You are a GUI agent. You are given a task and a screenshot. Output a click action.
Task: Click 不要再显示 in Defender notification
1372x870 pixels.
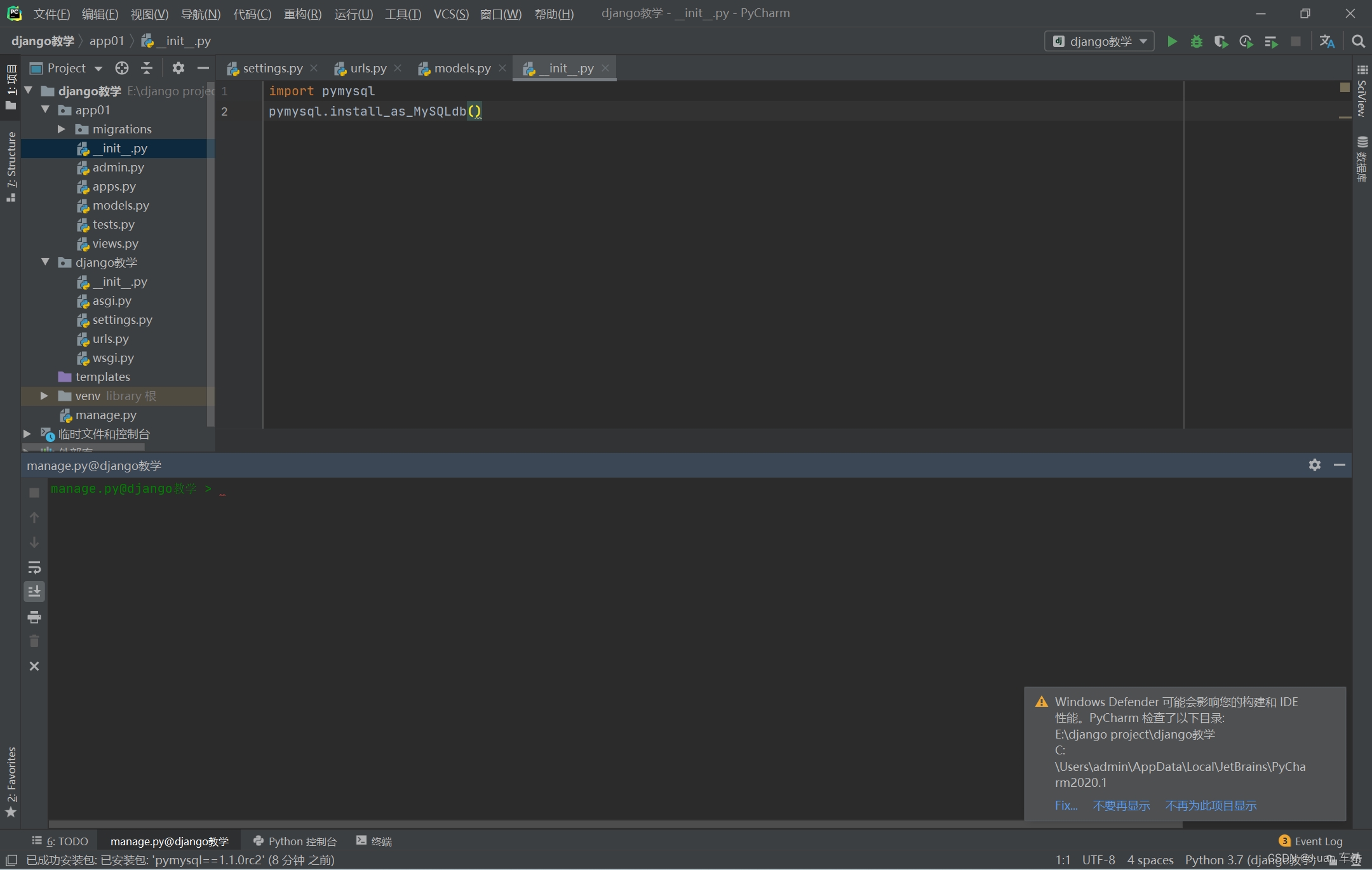tap(1121, 805)
